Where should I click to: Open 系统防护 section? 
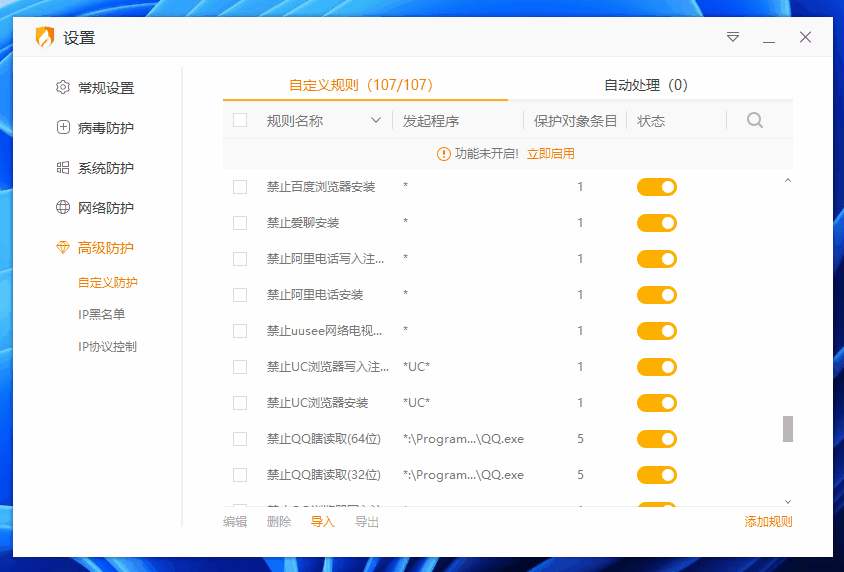click(x=106, y=168)
